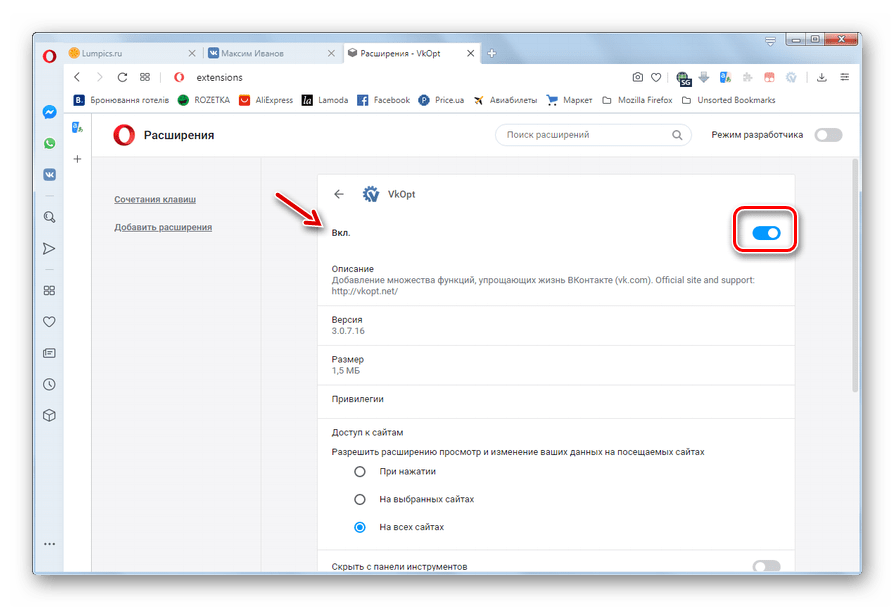Open the Easy Setup sliders icon
This screenshot has width=895, height=608.
[x=845, y=77]
